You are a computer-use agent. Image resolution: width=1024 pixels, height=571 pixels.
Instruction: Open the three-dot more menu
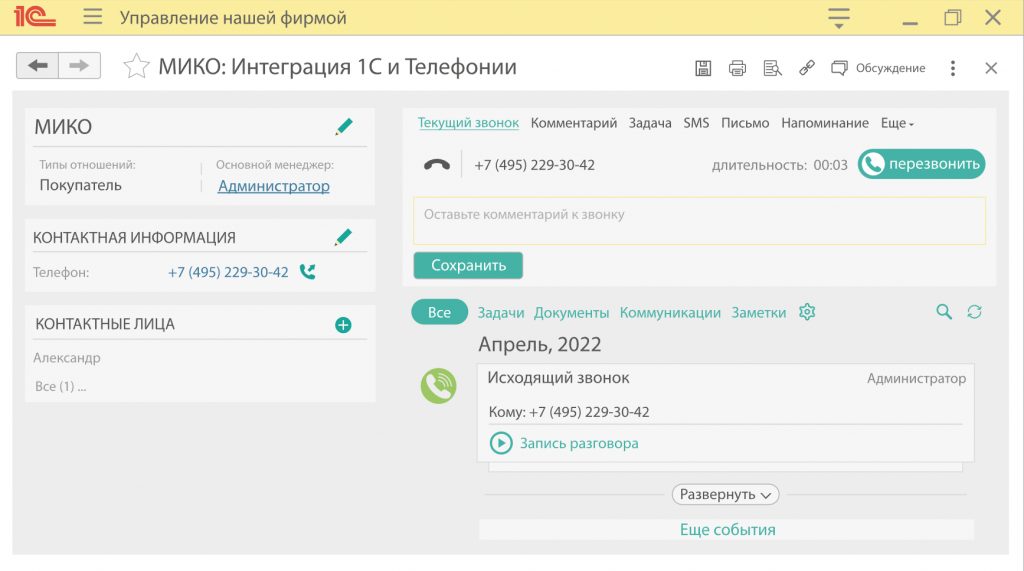[953, 68]
